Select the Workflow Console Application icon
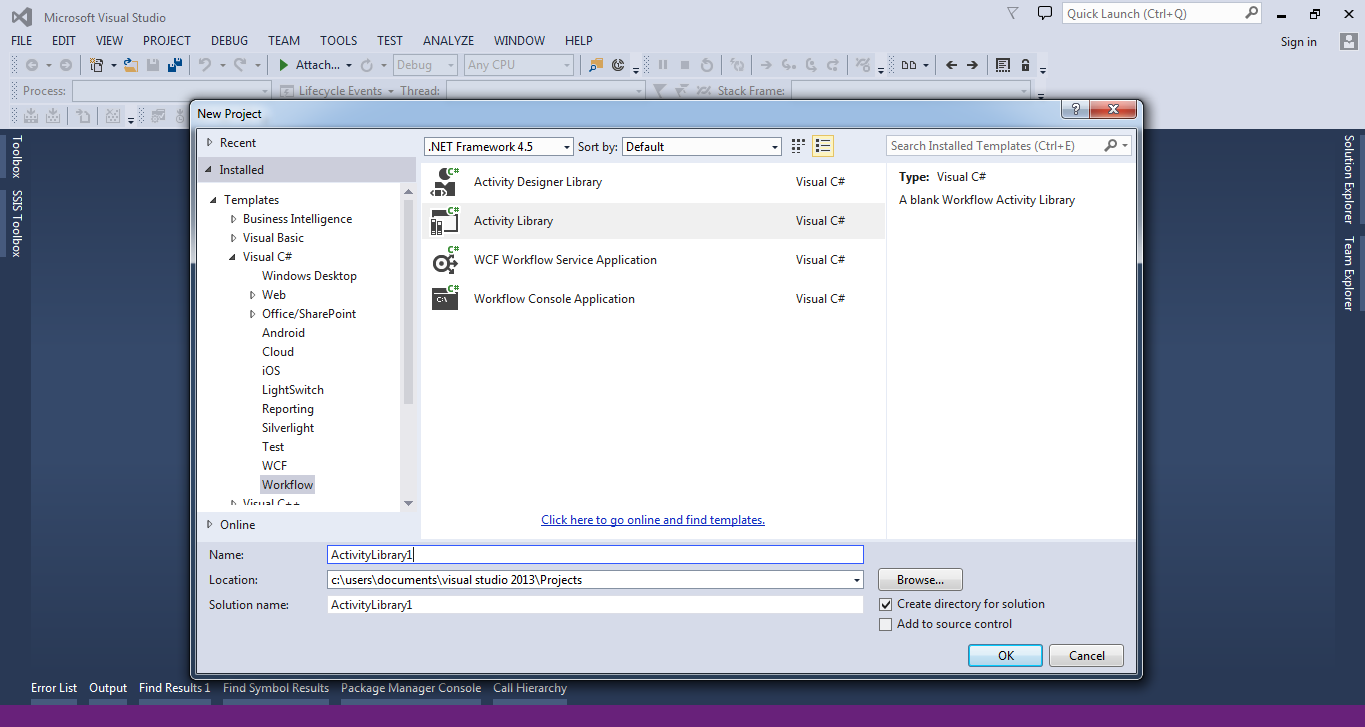 (x=445, y=298)
